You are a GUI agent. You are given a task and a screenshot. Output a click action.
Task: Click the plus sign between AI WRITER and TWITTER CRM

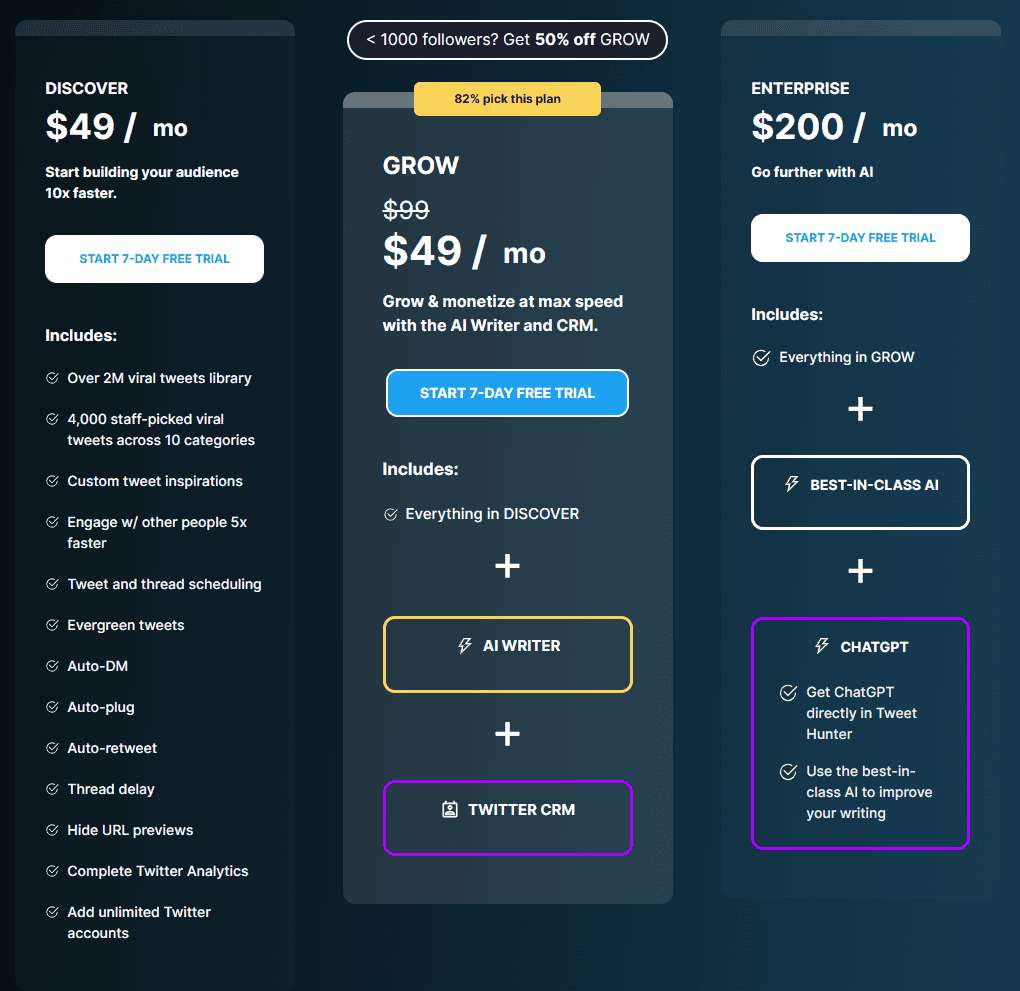click(507, 733)
